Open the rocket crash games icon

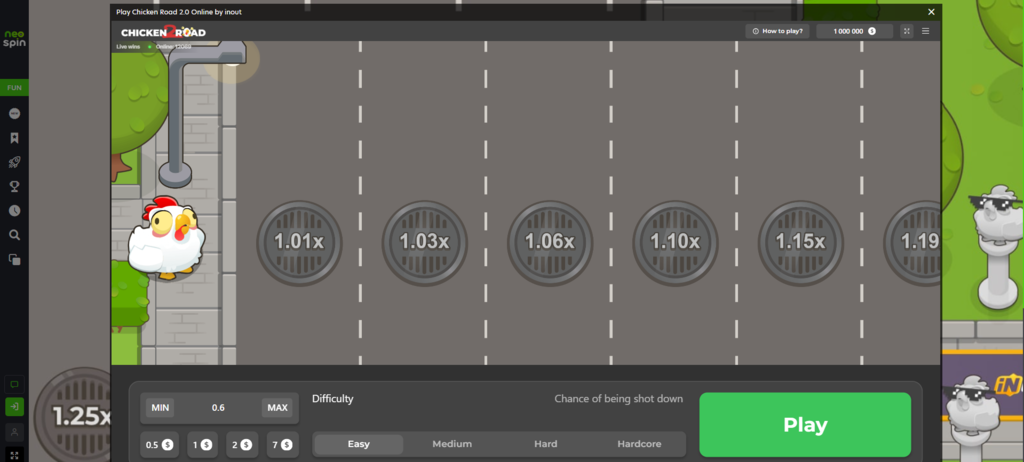(x=14, y=162)
